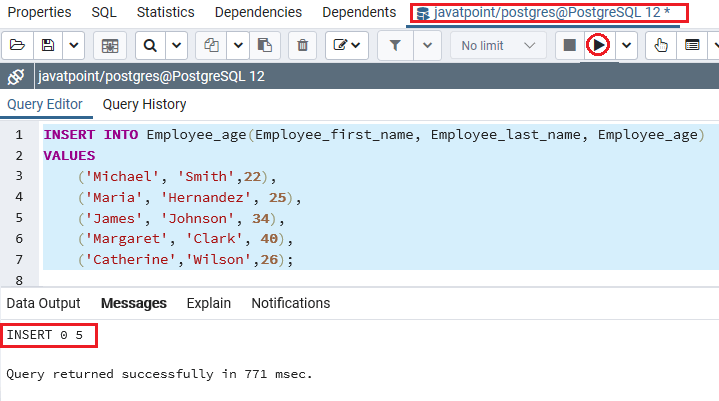The width and height of the screenshot is (719, 401).
Task: Click the save data changes grid icon
Action: coord(110,45)
